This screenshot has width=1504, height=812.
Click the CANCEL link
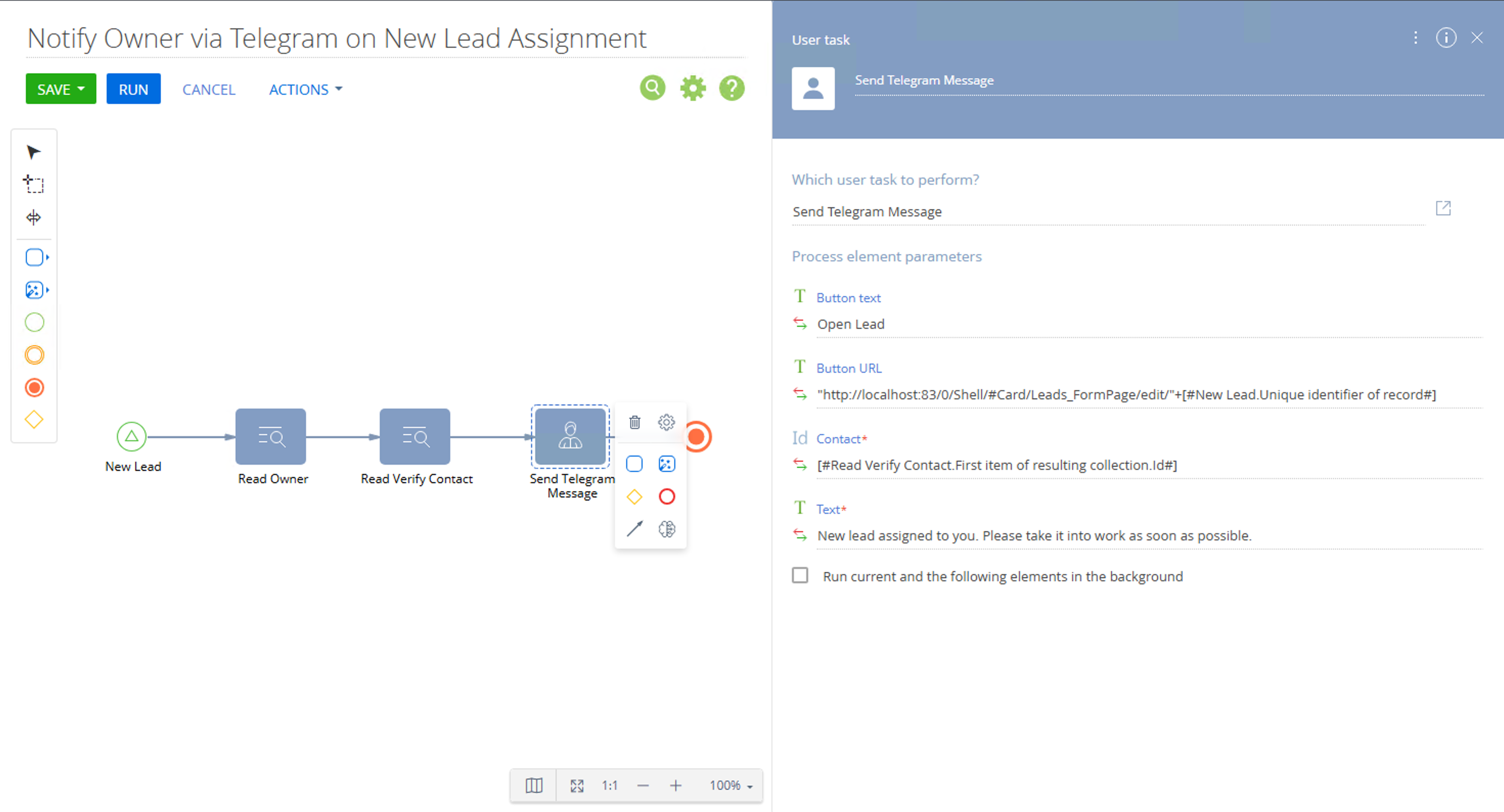tap(208, 89)
